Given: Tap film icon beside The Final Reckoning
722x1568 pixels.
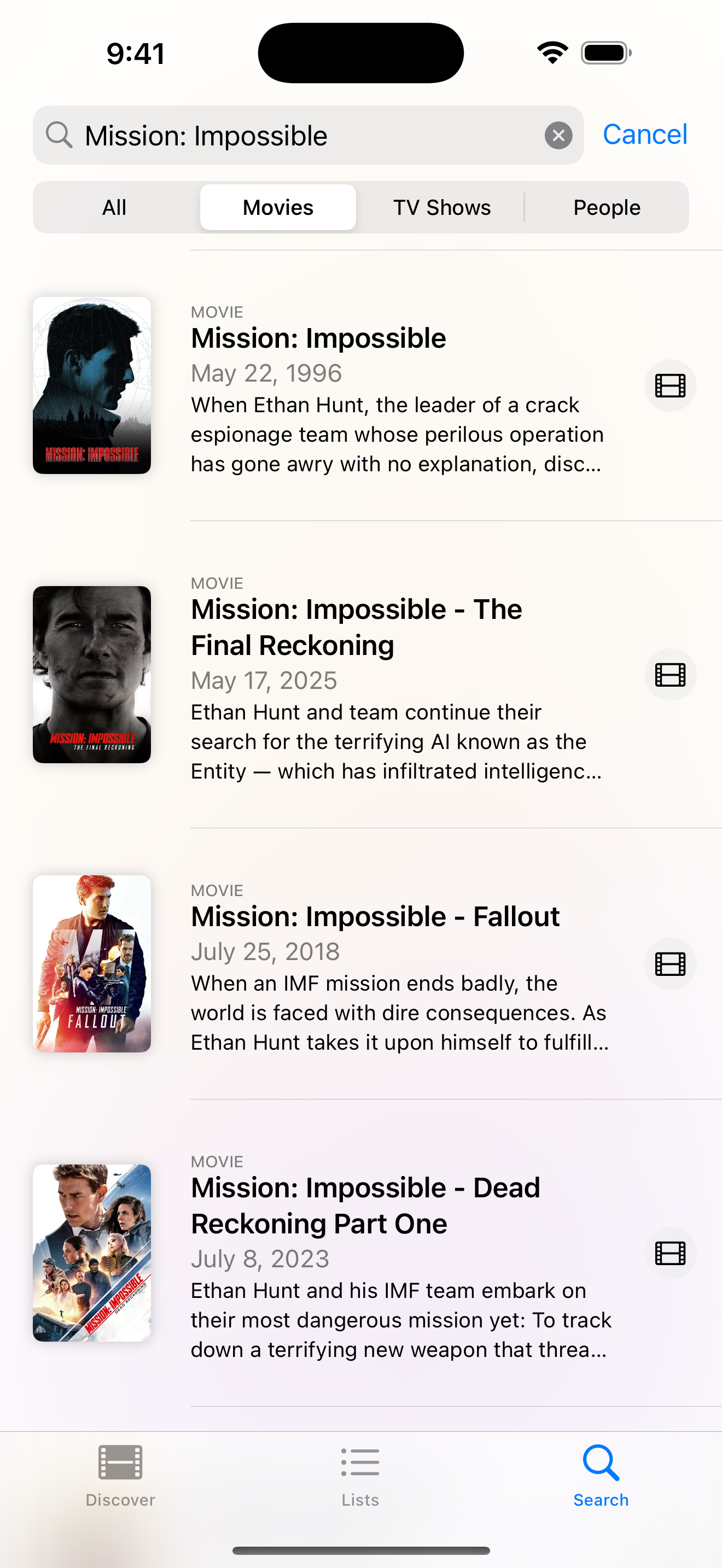Looking at the screenshot, I should [670, 675].
